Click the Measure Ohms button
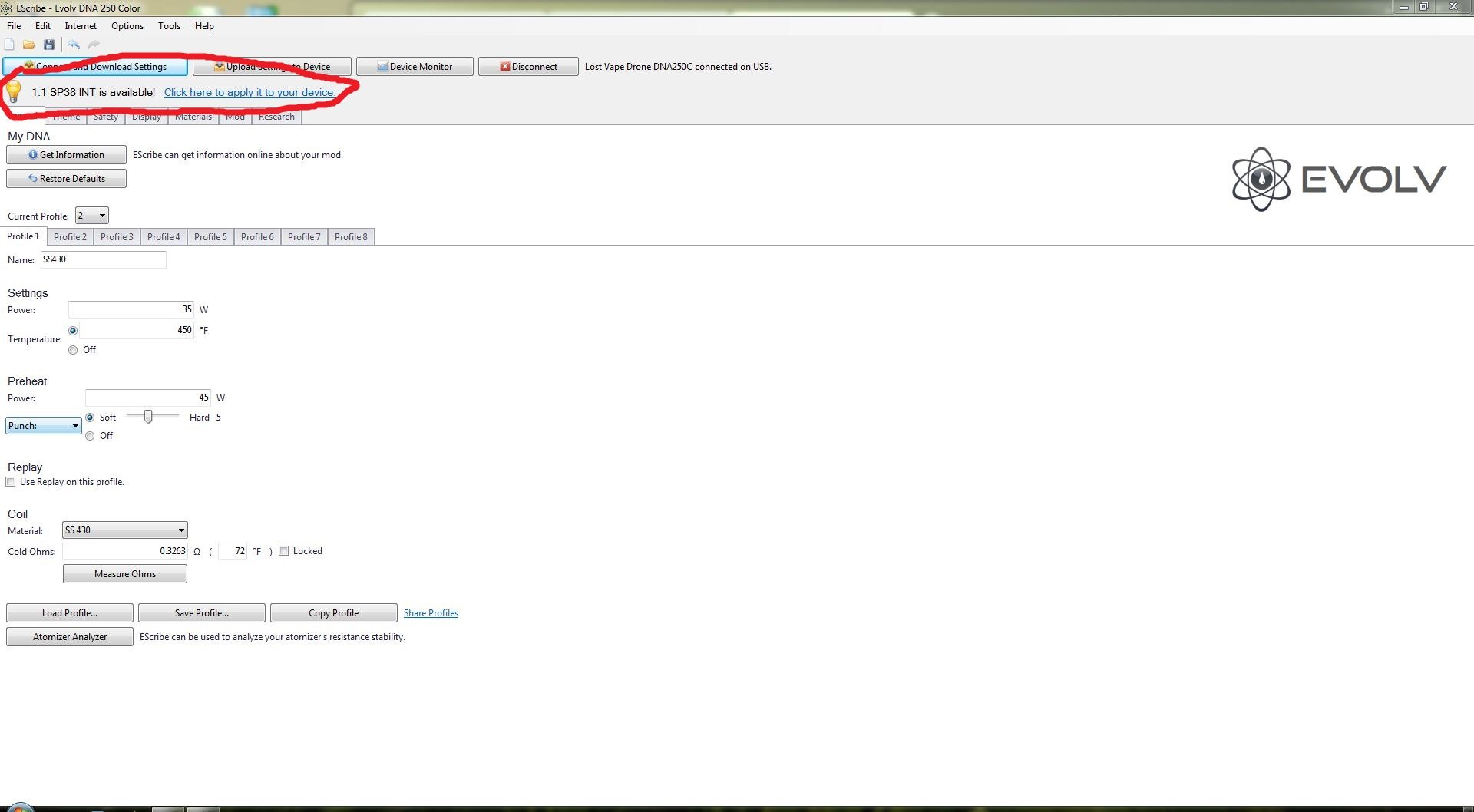The height and width of the screenshot is (812, 1474). point(125,574)
